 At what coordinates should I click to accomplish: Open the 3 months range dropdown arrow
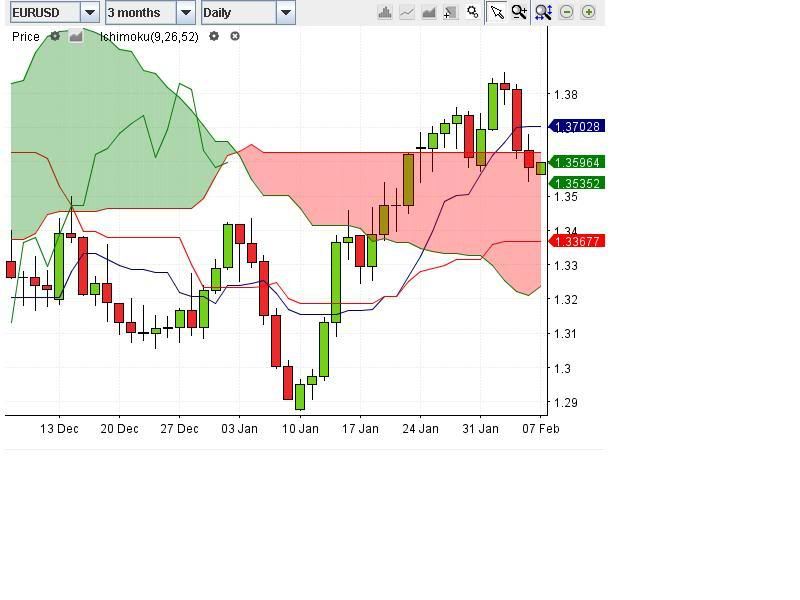186,12
